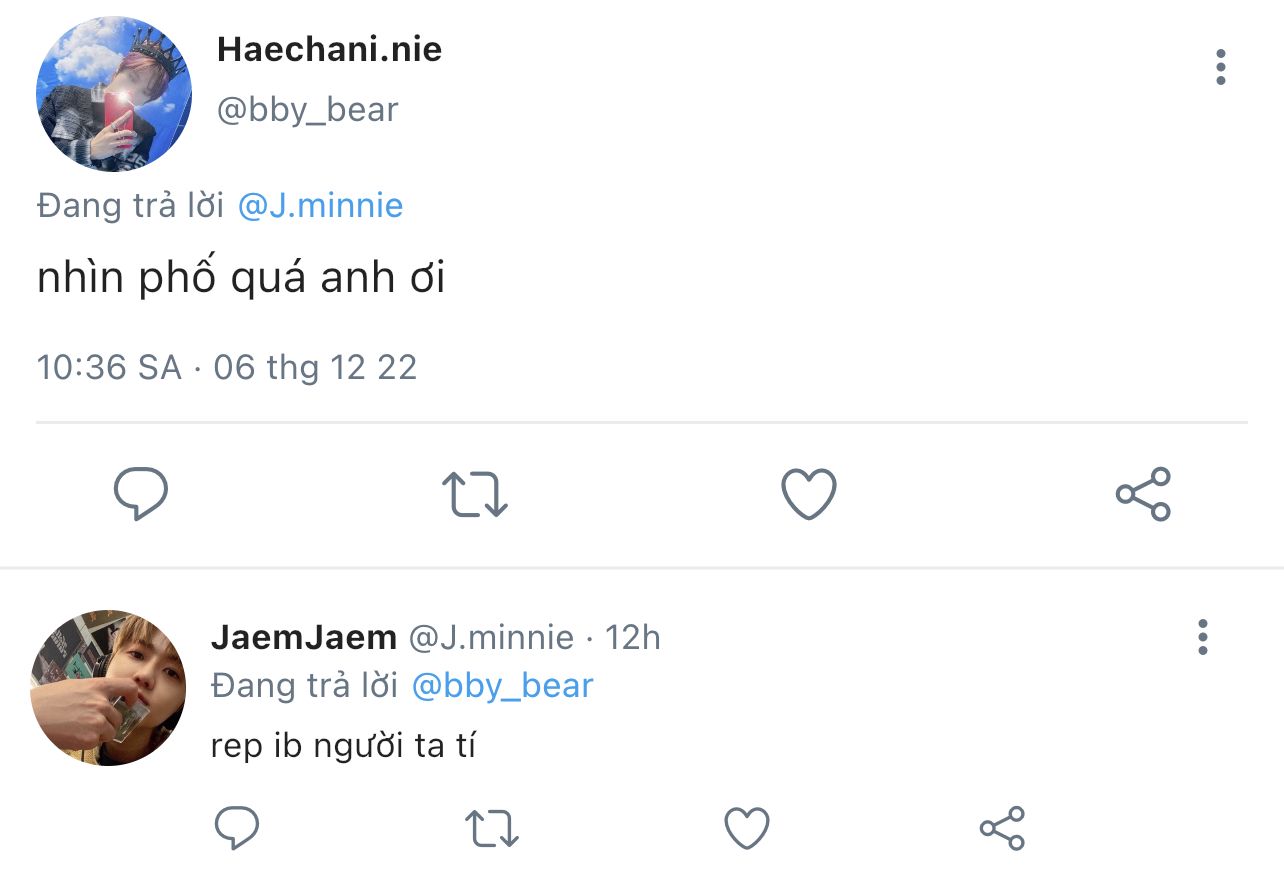This screenshot has height=872, width=1284.
Task: Retweet JaemJaem's reply
Action: [492, 828]
